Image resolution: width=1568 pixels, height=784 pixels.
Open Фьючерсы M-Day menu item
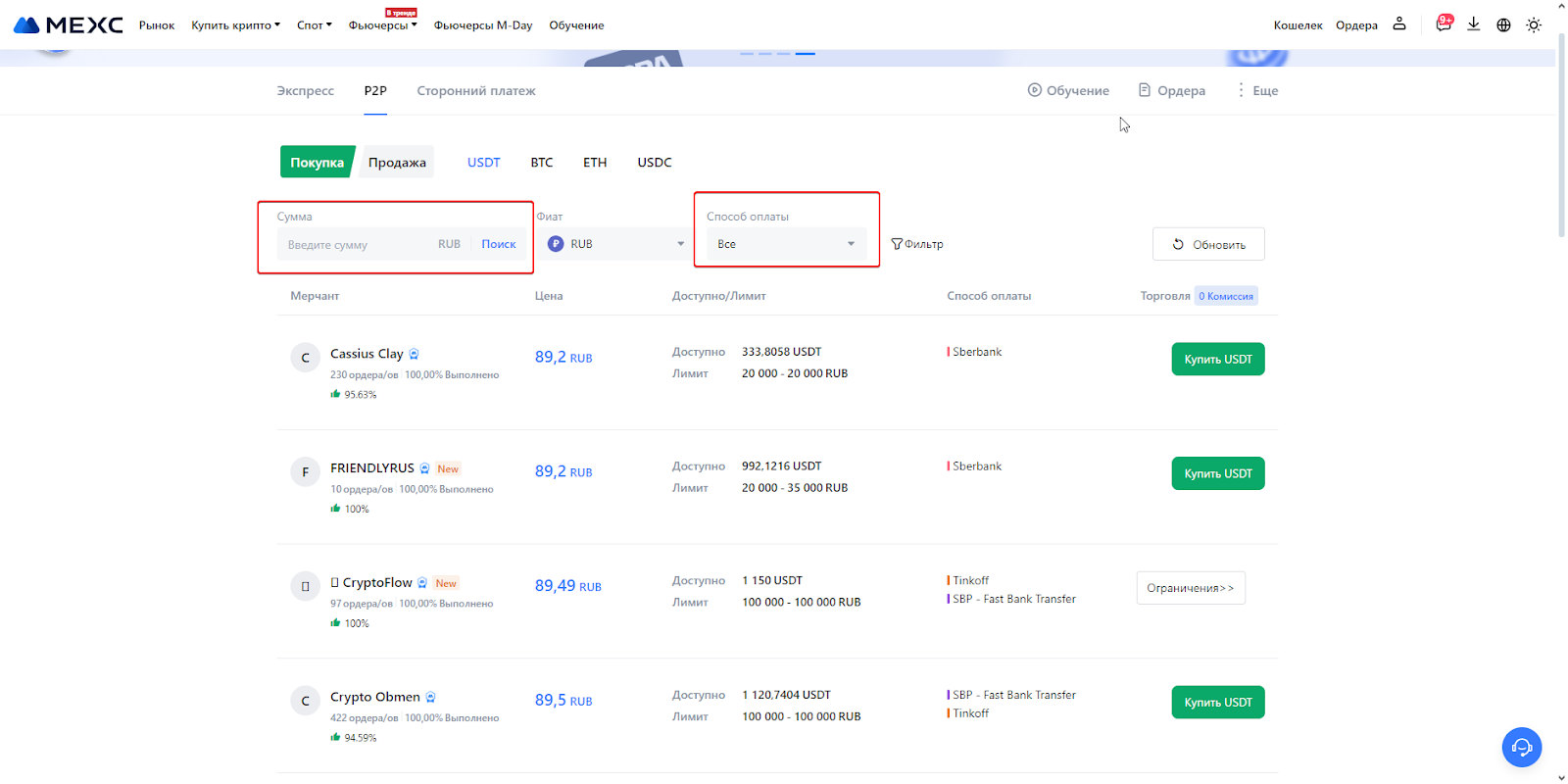tap(483, 25)
